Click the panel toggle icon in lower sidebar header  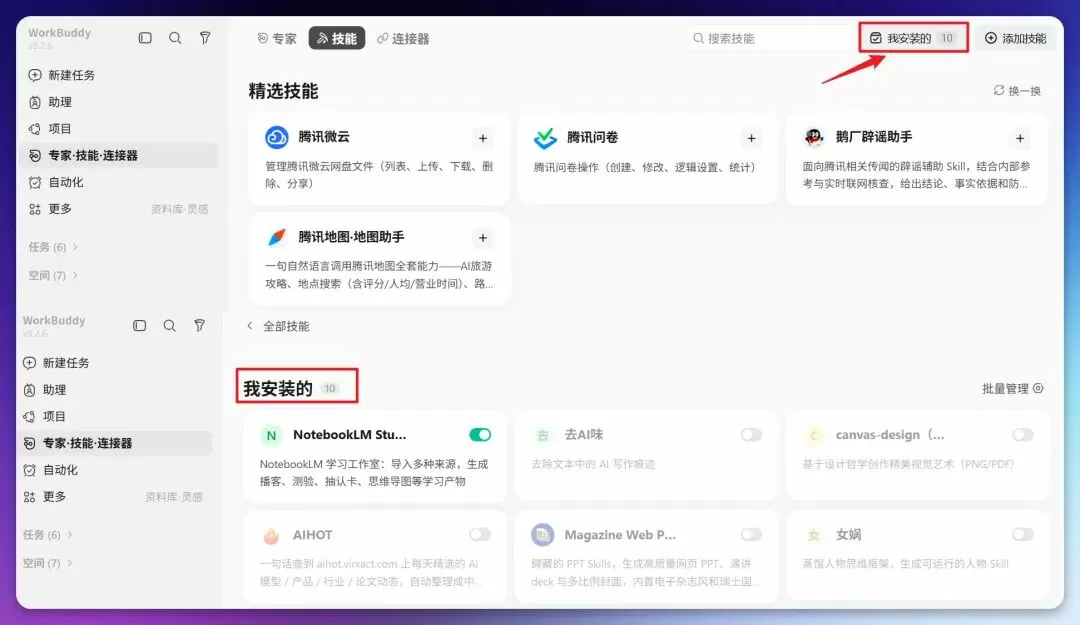click(x=139, y=325)
